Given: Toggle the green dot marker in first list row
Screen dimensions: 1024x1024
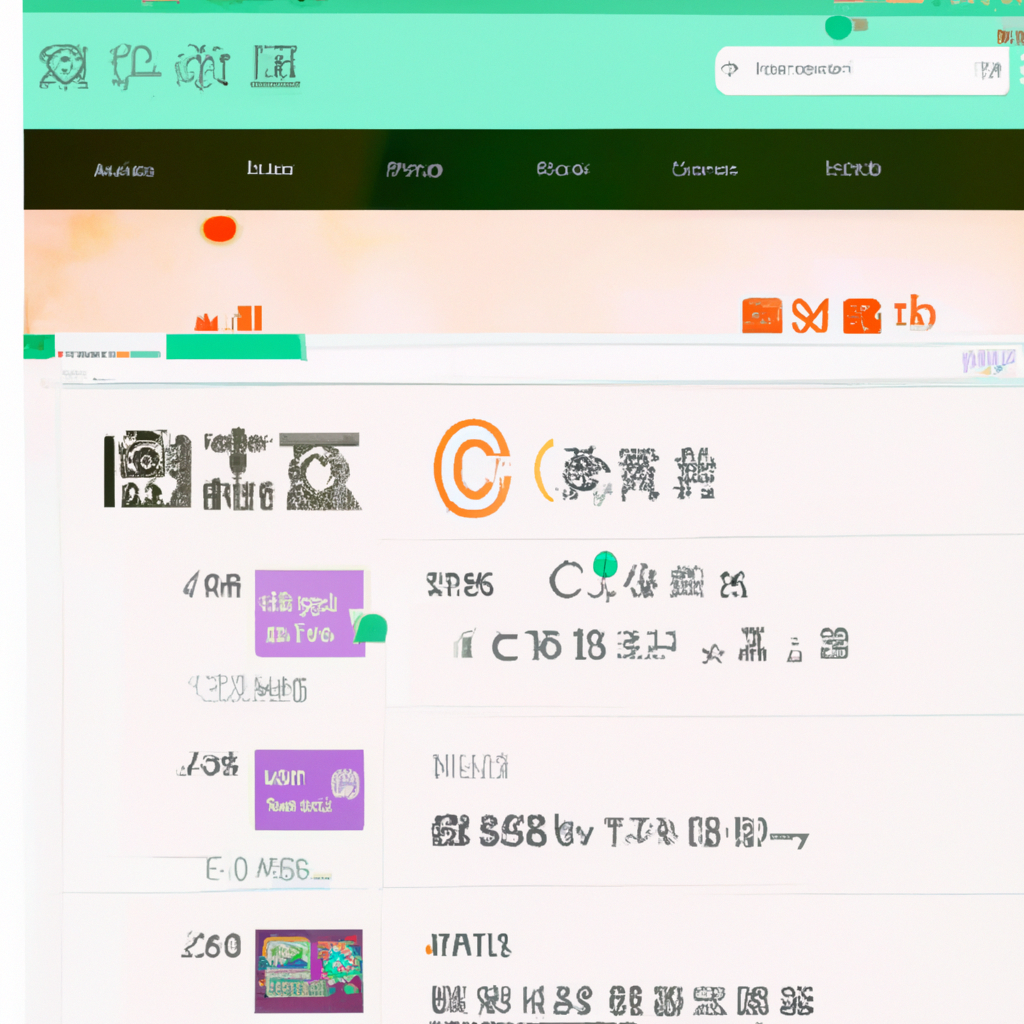Looking at the screenshot, I should coord(605,564).
